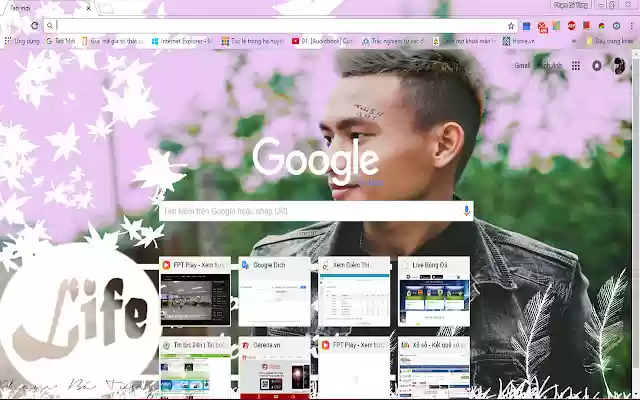This screenshot has height=400, width=640.
Task: Open the Ứng dụng apps shortcut
Action: 22,41
